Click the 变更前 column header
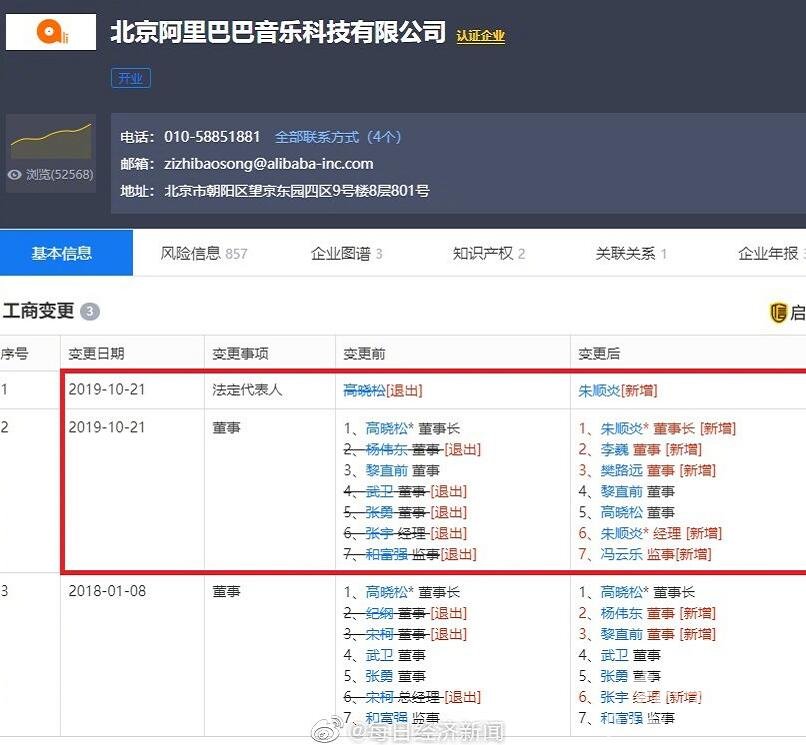This screenshot has width=806, height=745. pyautogui.click(x=364, y=354)
